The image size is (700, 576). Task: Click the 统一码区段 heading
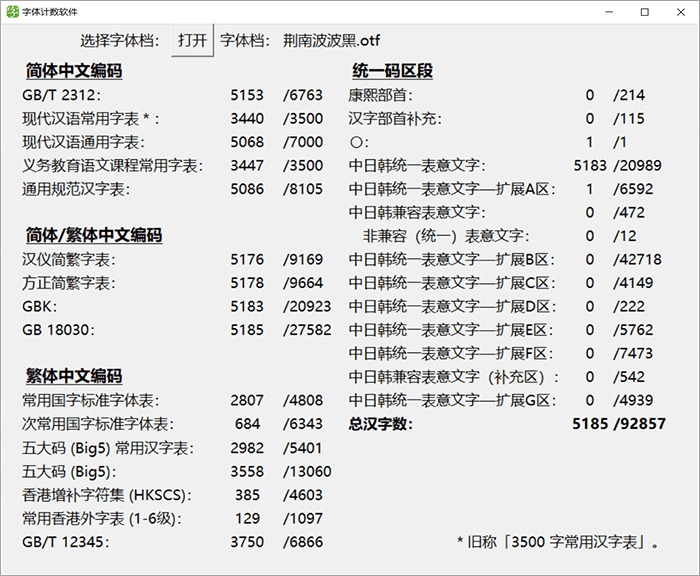point(392,71)
